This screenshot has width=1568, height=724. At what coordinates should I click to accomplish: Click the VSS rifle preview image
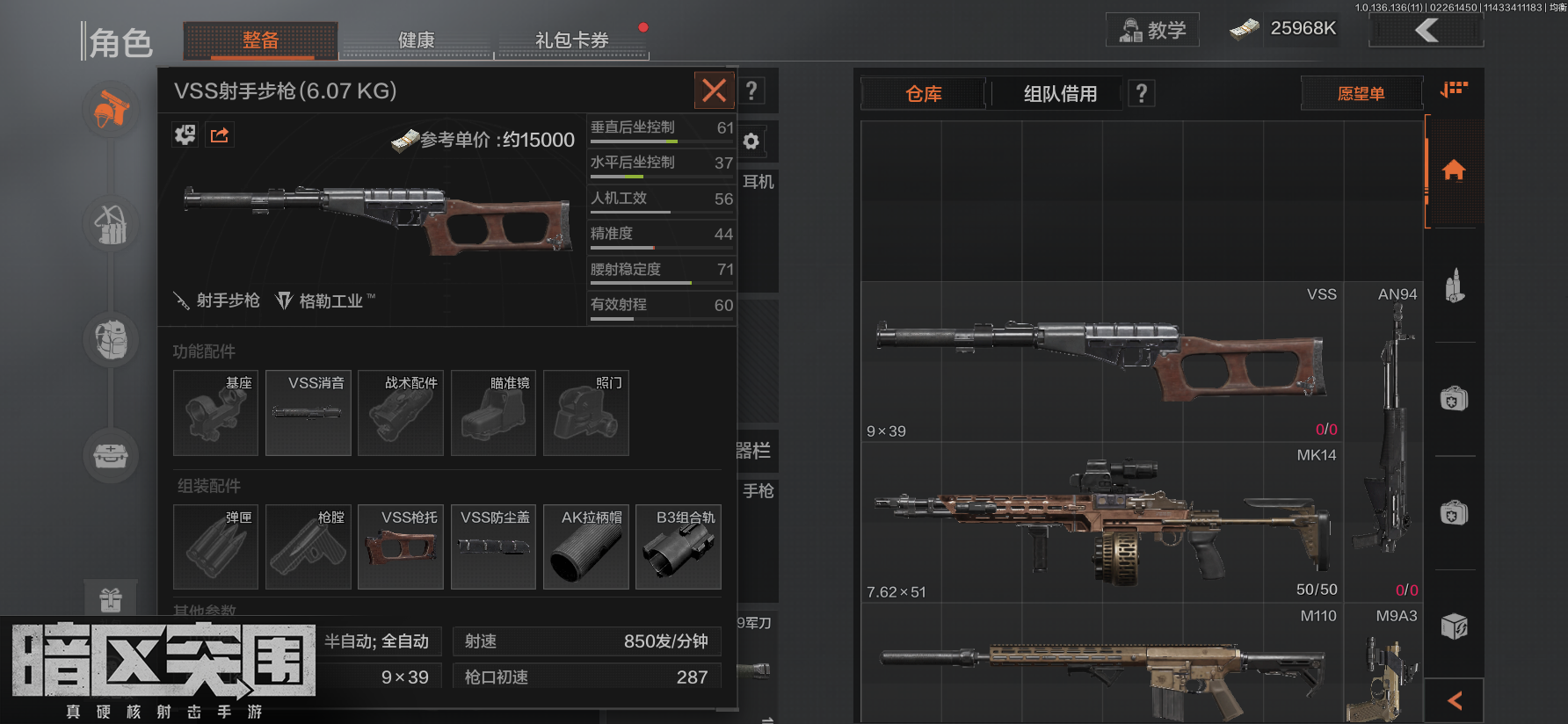pyautogui.click(x=378, y=220)
